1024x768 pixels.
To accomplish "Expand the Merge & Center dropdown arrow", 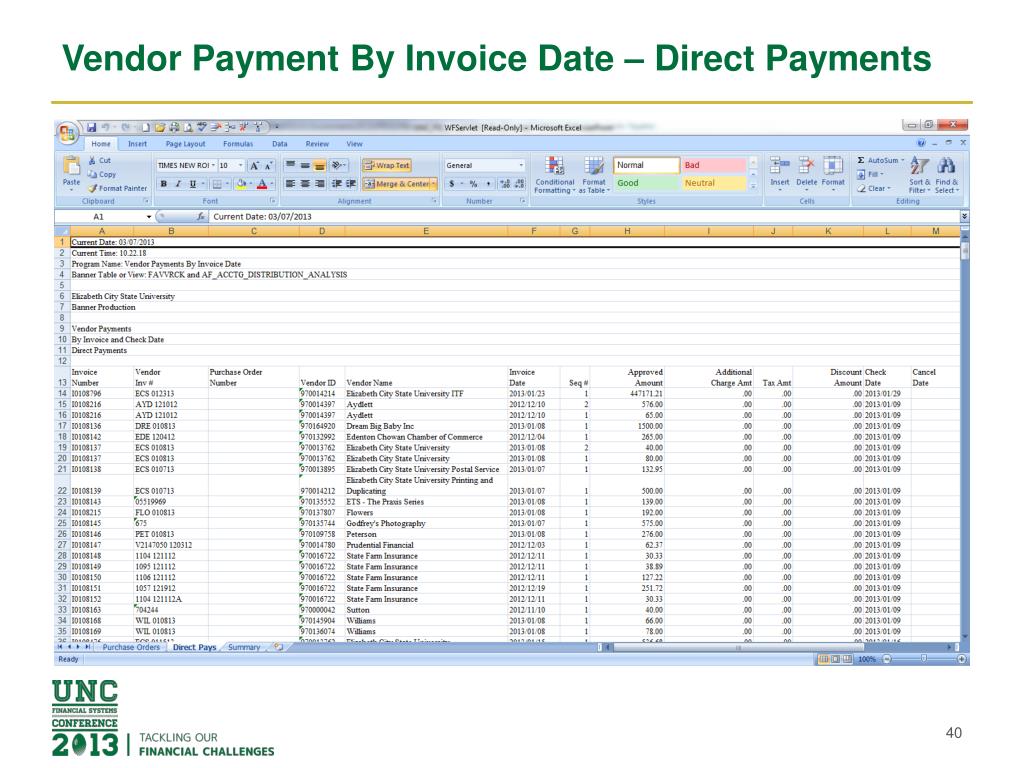I will [x=434, y=184].
